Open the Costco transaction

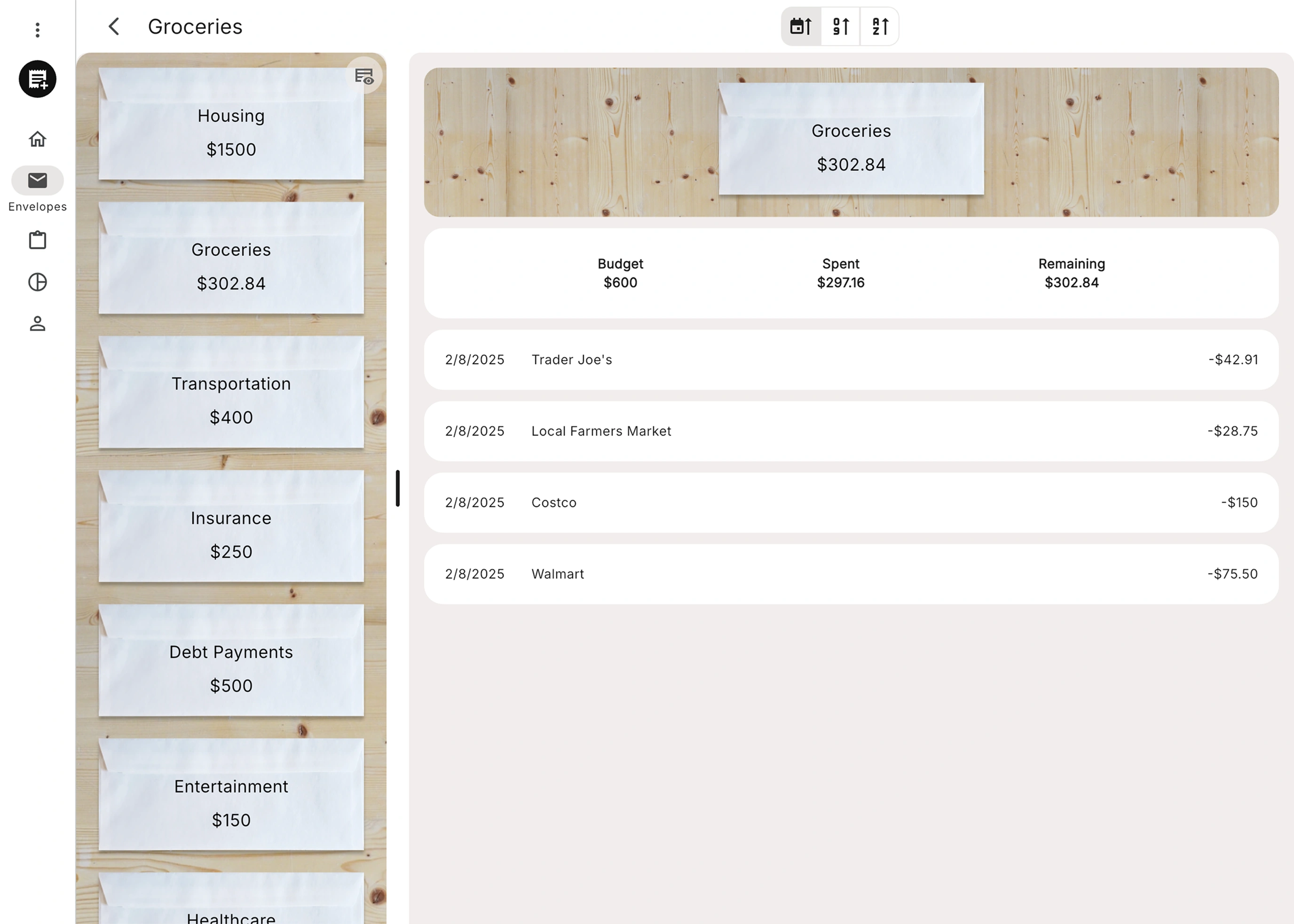pos(851,502)
